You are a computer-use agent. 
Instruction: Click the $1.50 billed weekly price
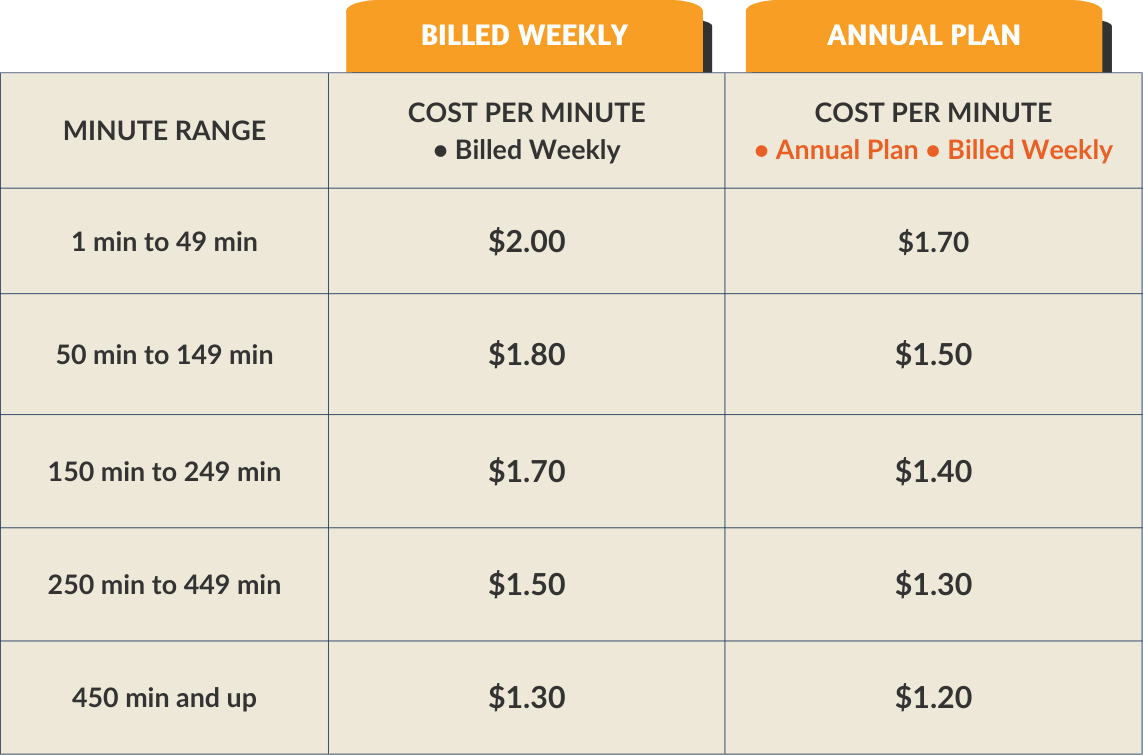[x=526, y=584]
